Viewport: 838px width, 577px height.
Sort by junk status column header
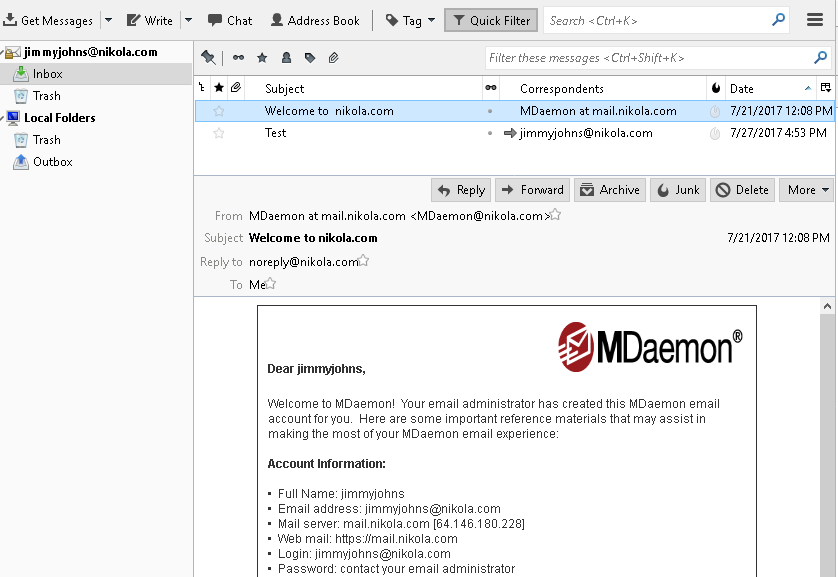716,88
